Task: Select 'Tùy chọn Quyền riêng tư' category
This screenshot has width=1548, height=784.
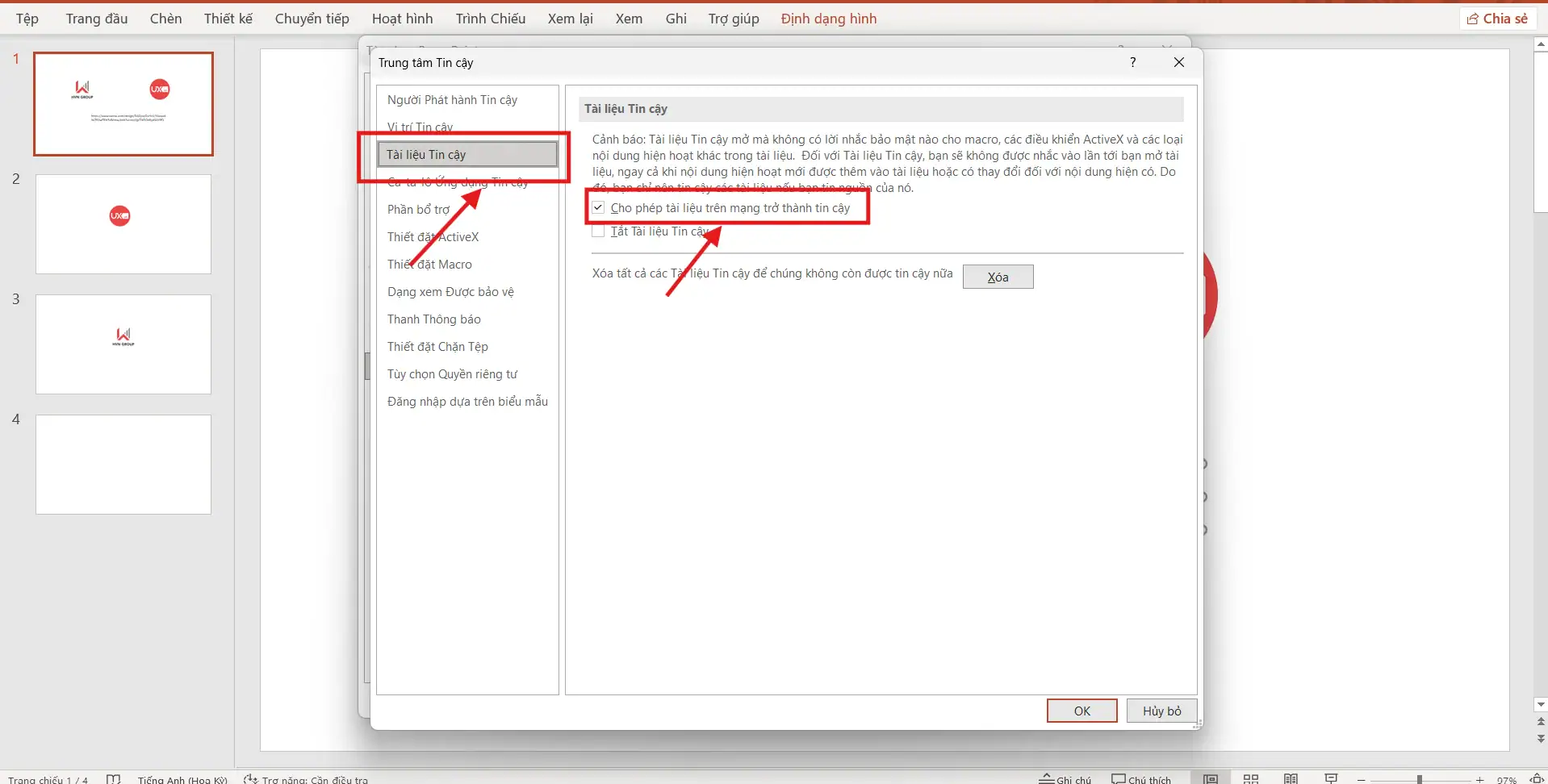Action: click(452, 374)
